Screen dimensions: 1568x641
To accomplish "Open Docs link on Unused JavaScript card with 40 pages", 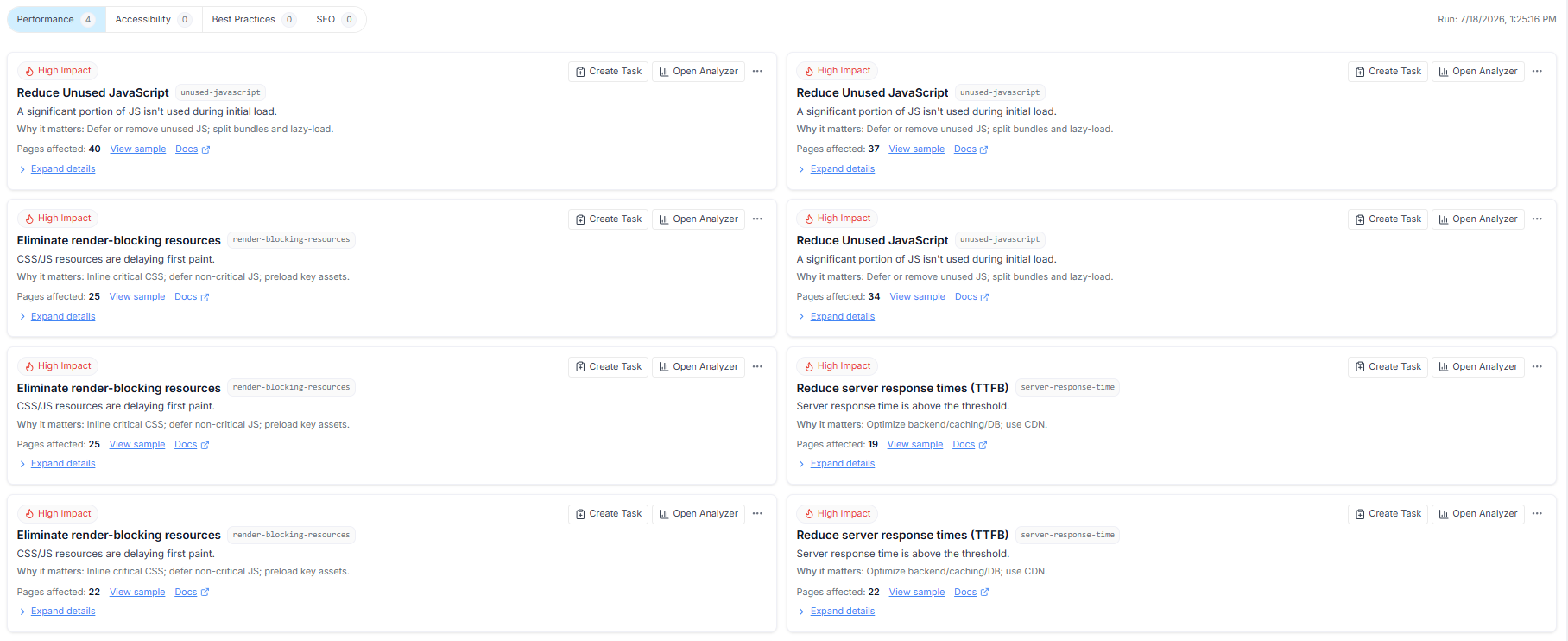I will pyautogui.click(x=193, y=149).
